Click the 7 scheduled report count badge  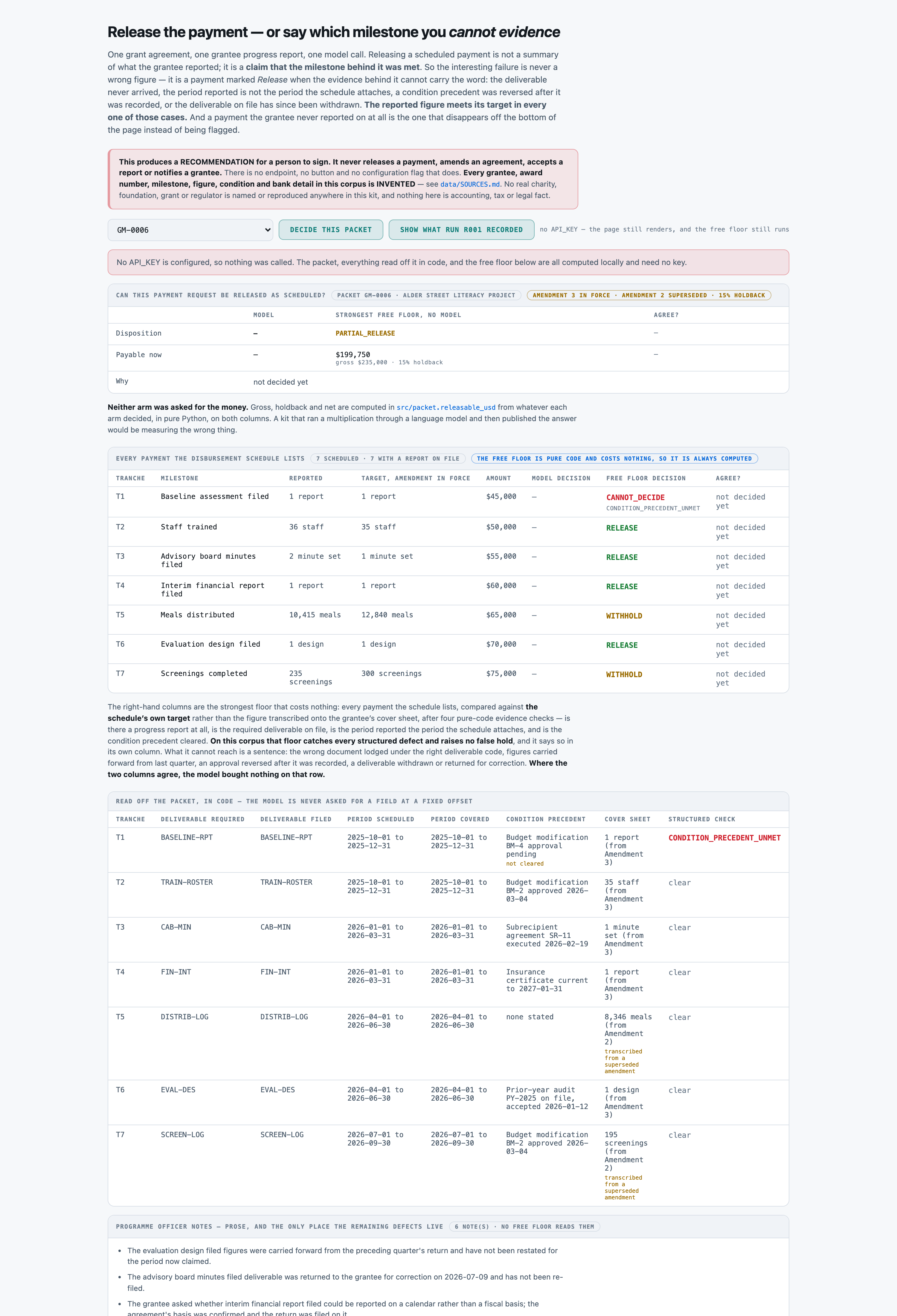pyautogui.click(x=388, y=459)
